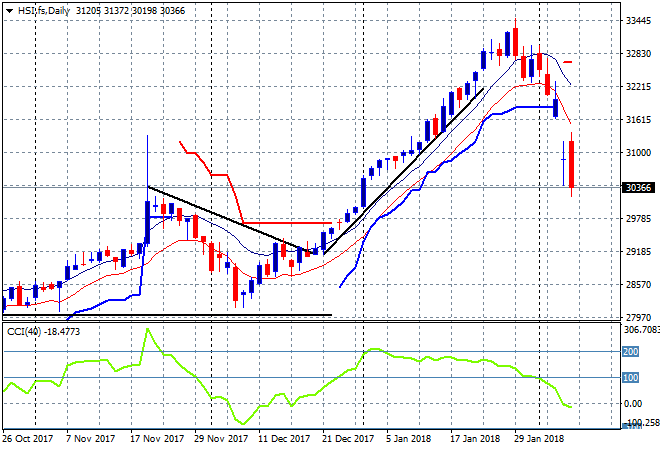Viewport: 660px width, 450px height.
Task: Click the 28570 price axis label
Action: point(637,285)
